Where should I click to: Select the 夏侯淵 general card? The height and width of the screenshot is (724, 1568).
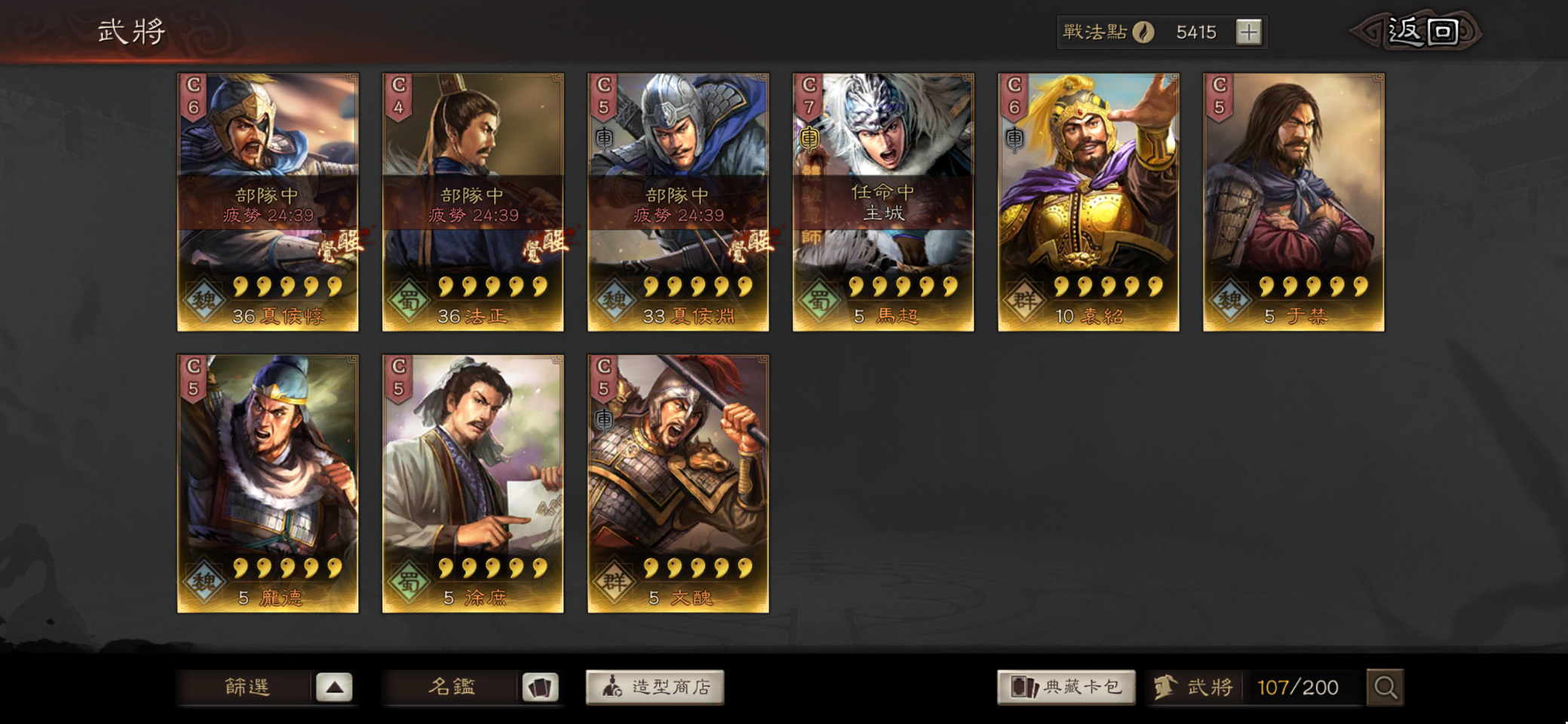(x=678, y=202)
